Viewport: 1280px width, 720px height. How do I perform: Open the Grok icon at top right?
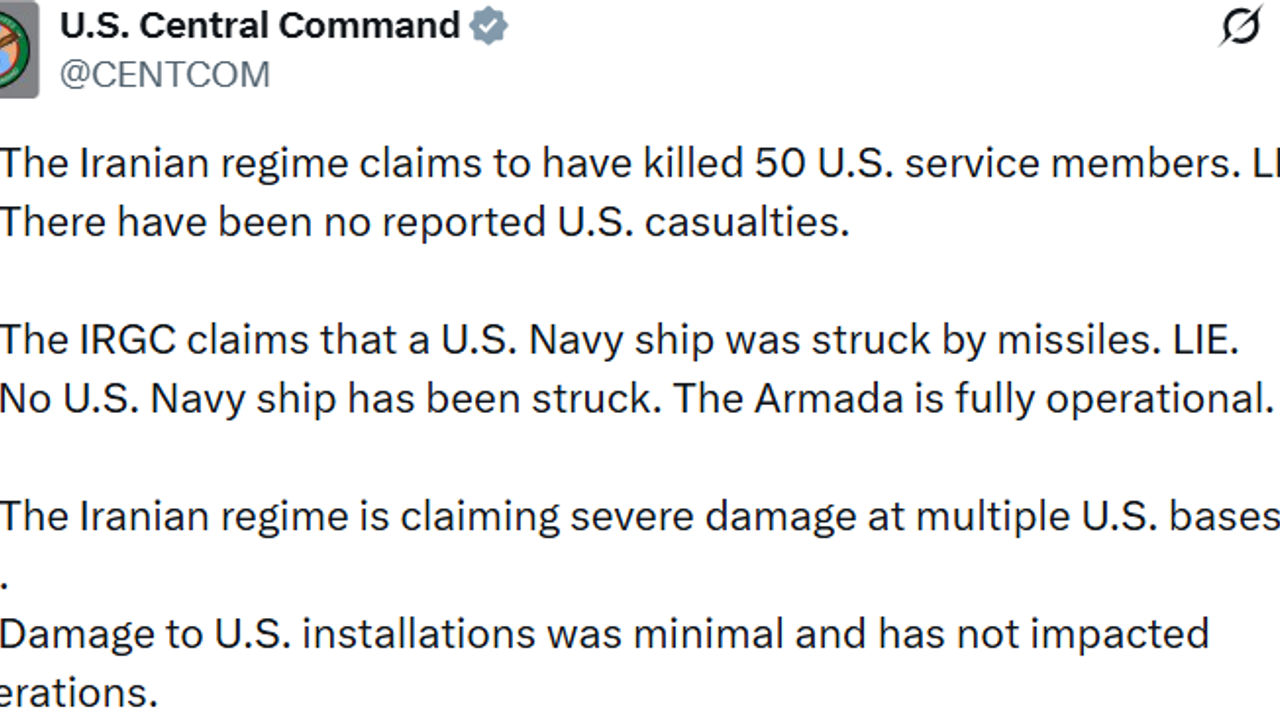[1240, 27]
